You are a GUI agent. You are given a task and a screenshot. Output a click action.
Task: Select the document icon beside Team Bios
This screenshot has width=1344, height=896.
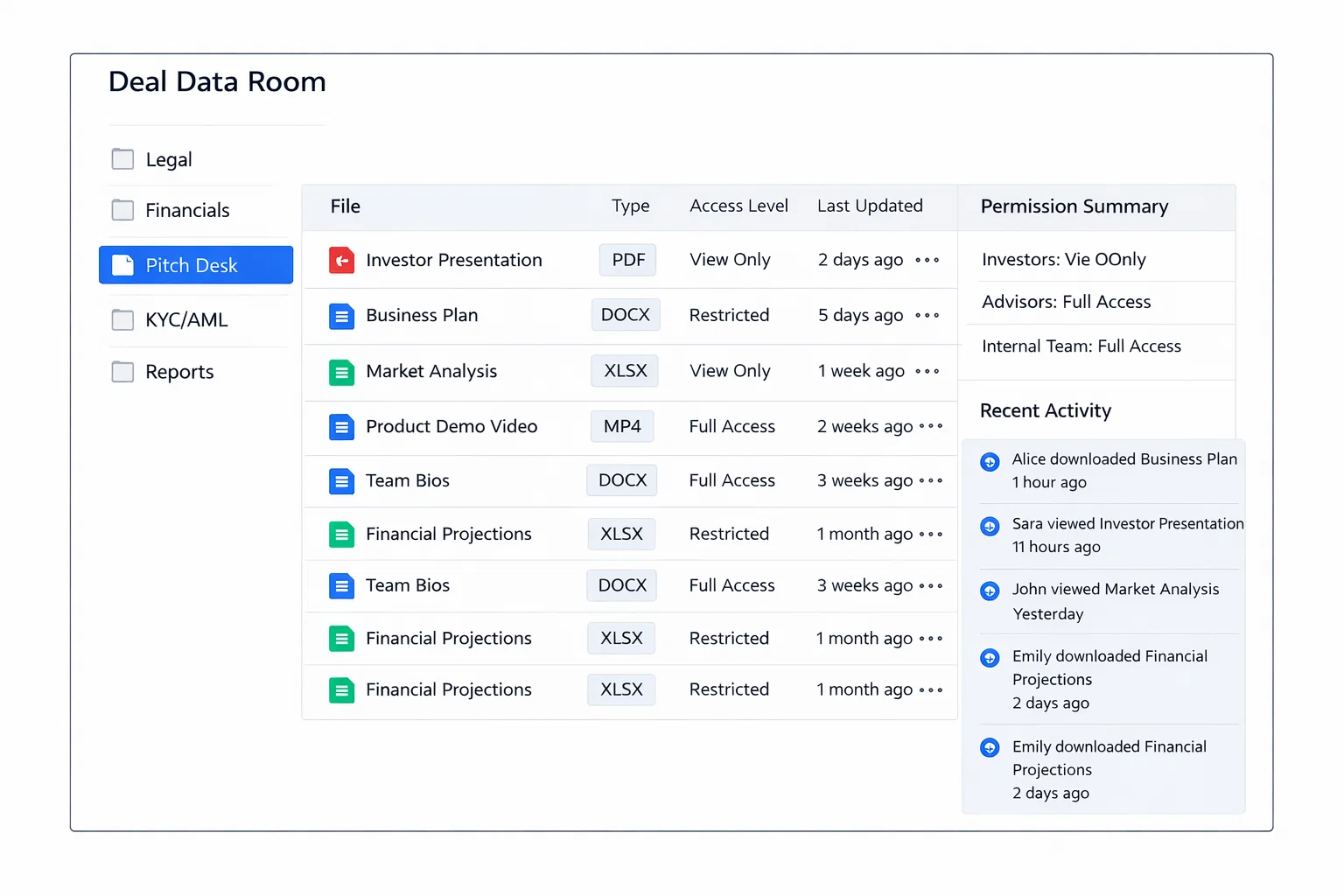click(x=341, y=480)
